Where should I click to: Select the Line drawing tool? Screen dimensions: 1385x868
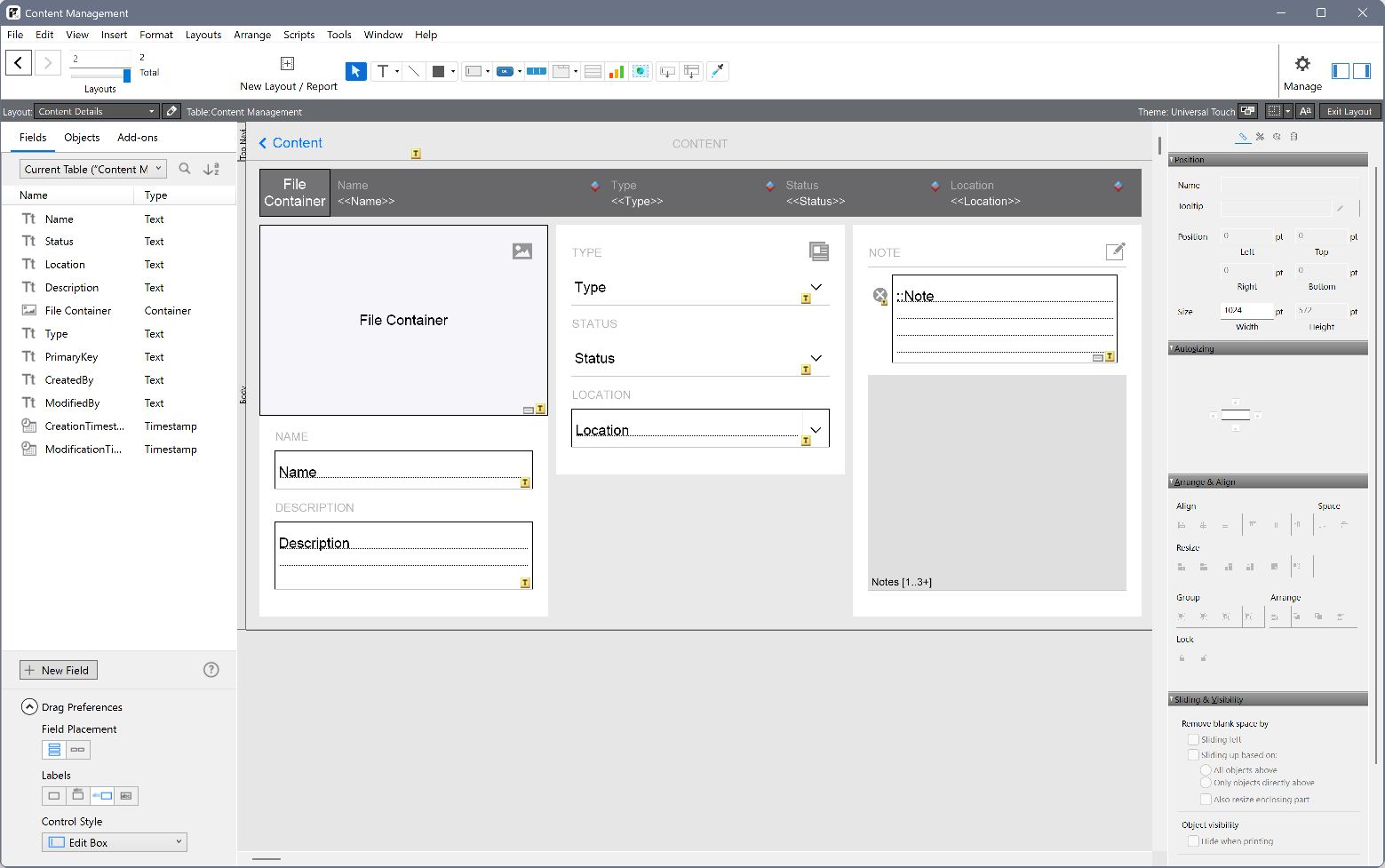click(413, 71)
